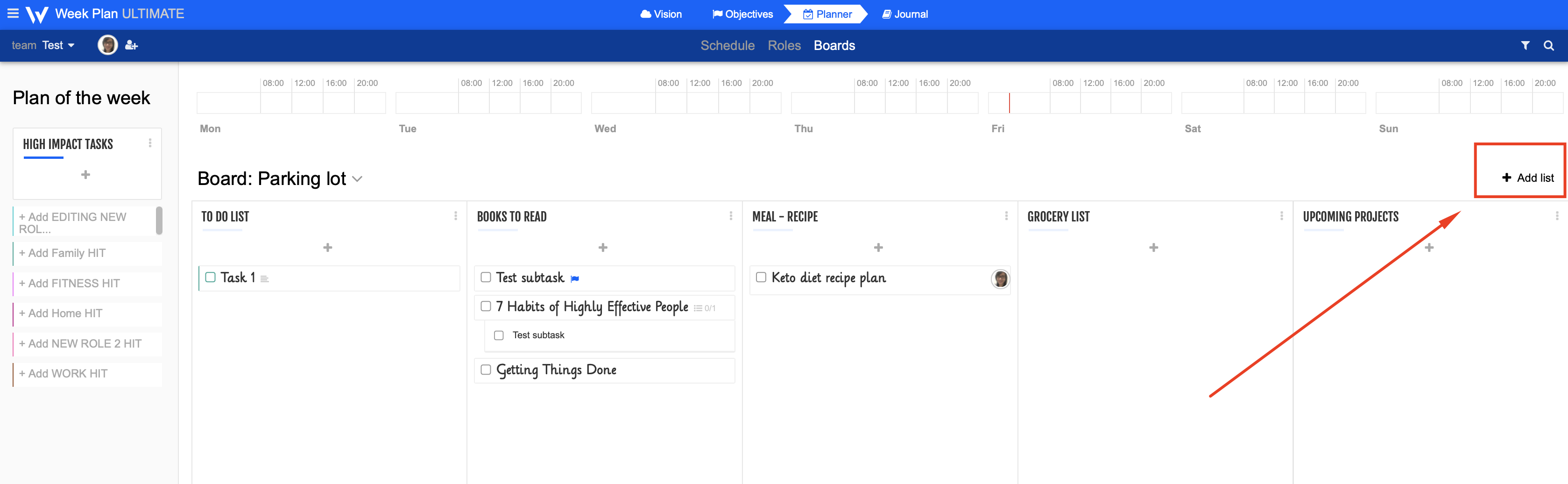Click Monday's timeline bar
The image size is (1568, 484).
point(291,103)
